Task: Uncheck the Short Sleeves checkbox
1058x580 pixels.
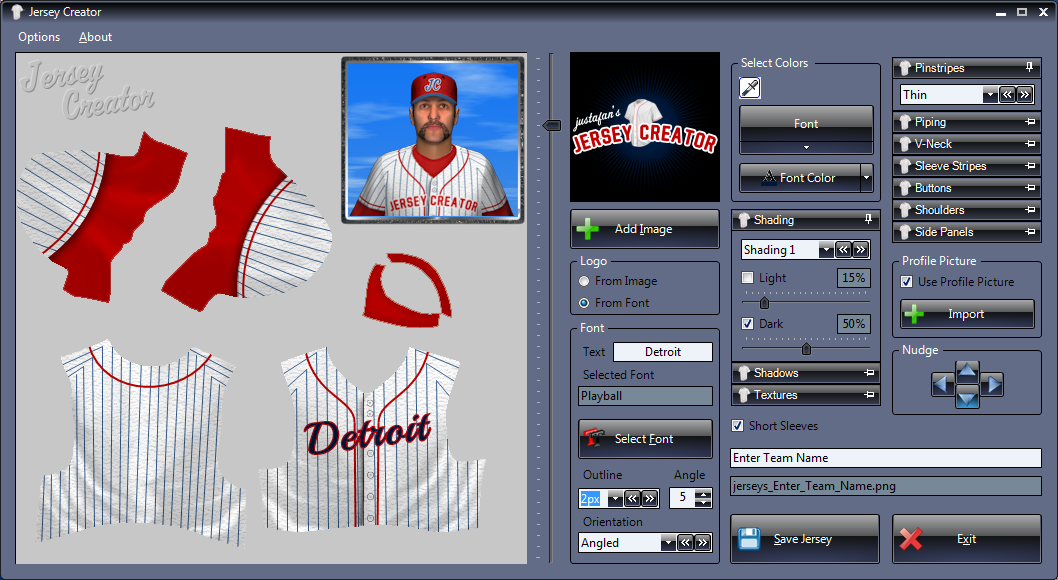Action: coord(739,426)
